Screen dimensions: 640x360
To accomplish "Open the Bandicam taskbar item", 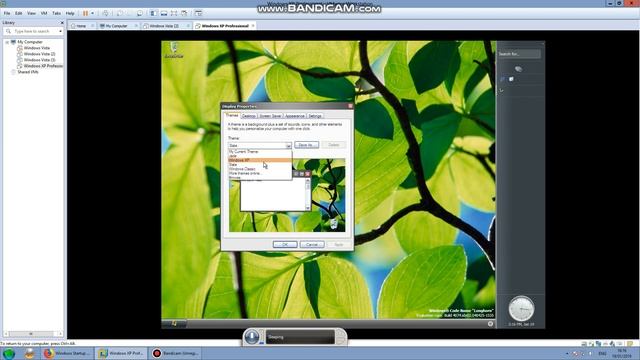I will point(176,353).
